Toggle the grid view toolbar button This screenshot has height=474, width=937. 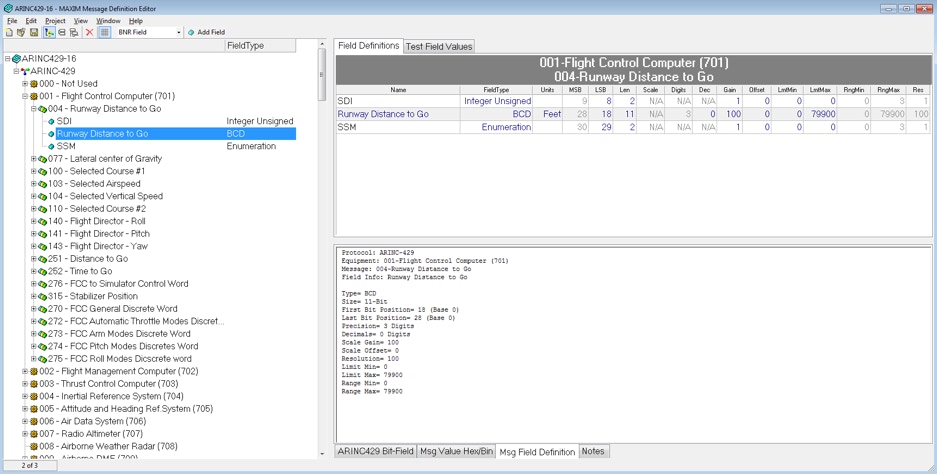pos(105,32)
